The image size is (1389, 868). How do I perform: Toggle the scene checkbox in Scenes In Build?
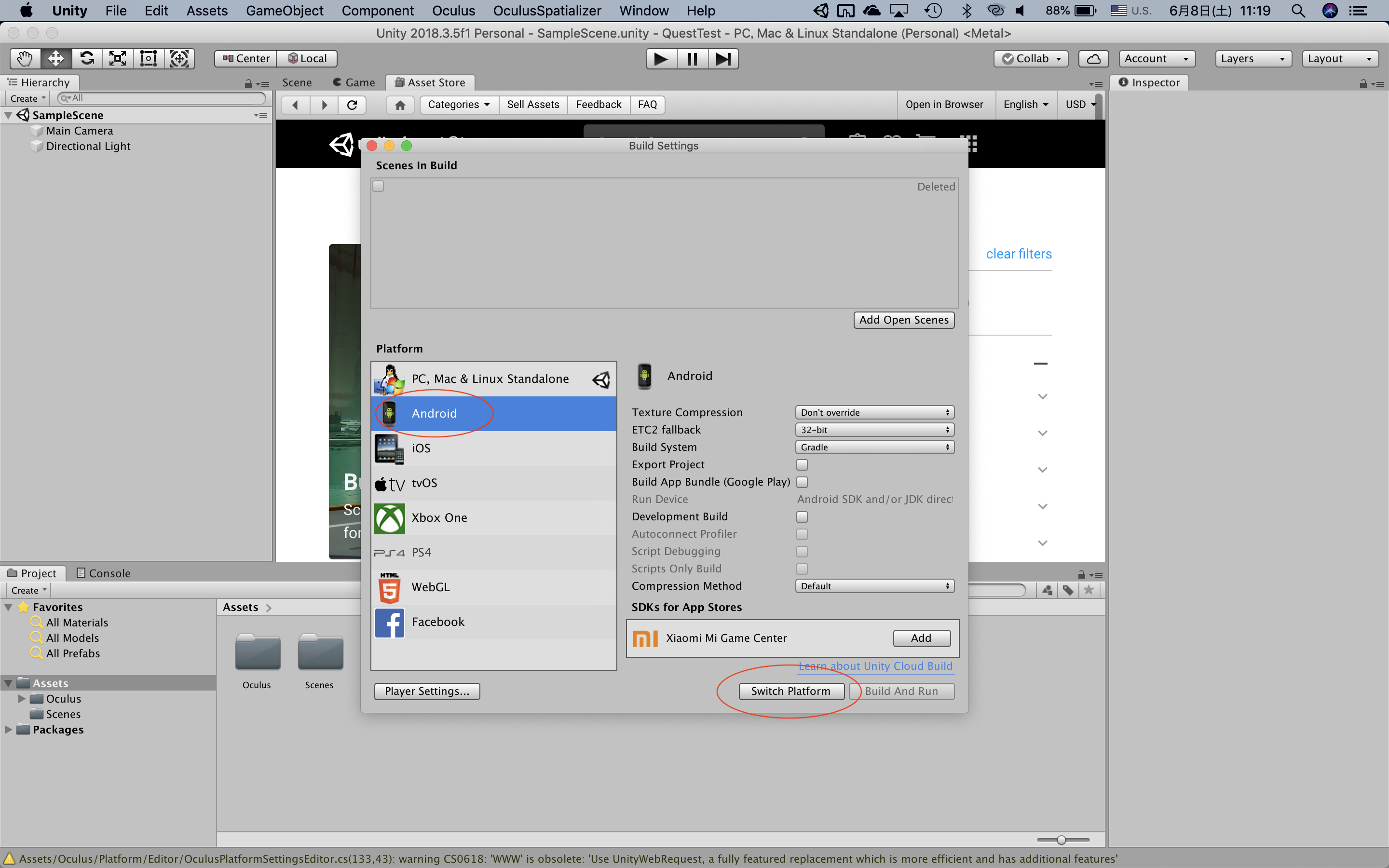[378, 186]
